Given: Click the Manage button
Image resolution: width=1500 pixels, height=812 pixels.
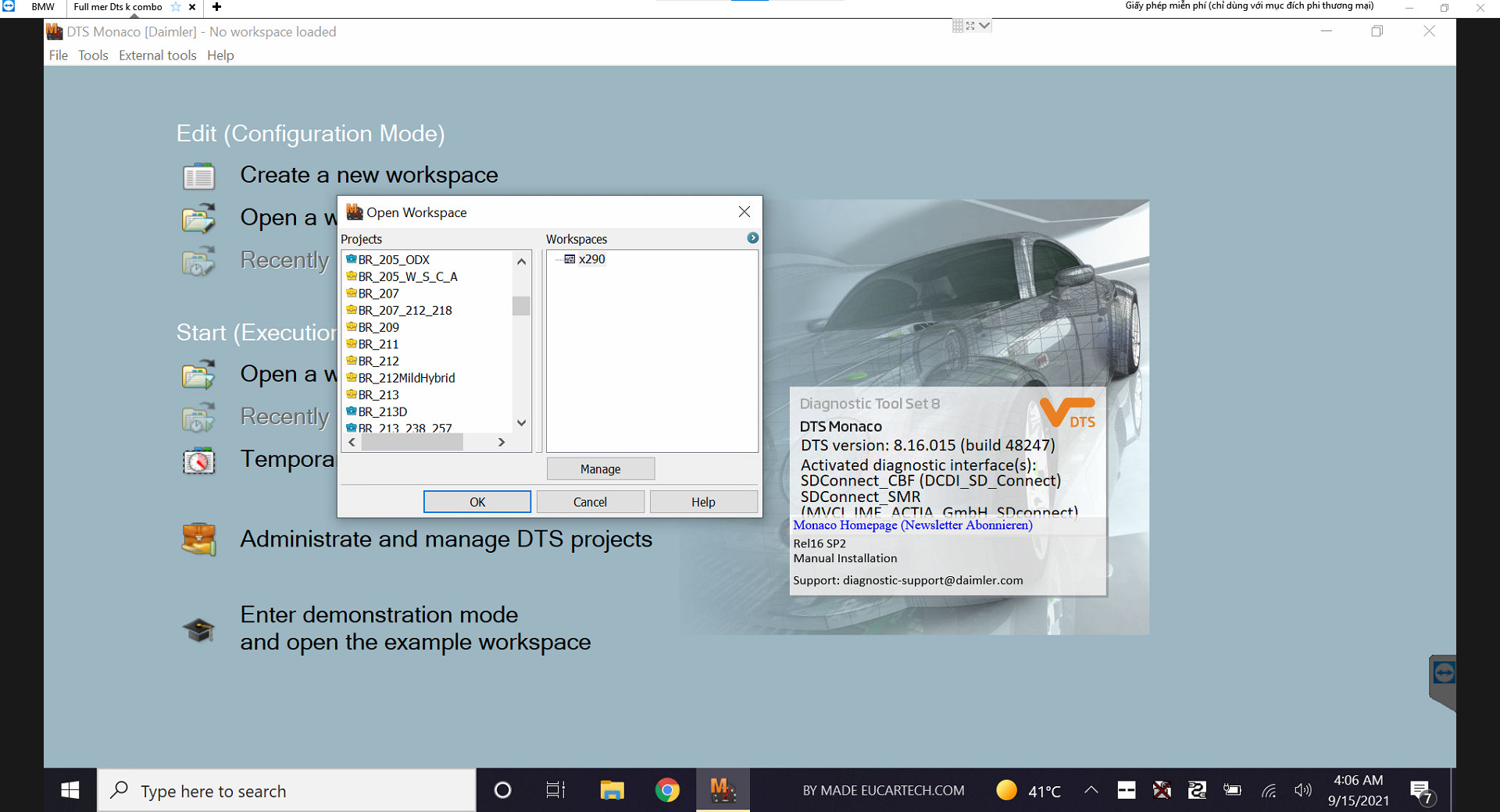Looking at the screenshot, I should click(600, 469).
